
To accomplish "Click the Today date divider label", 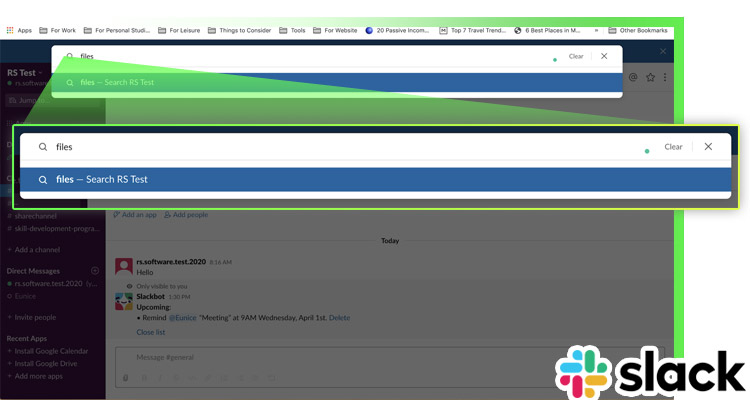I will click(x=390, y=241).
